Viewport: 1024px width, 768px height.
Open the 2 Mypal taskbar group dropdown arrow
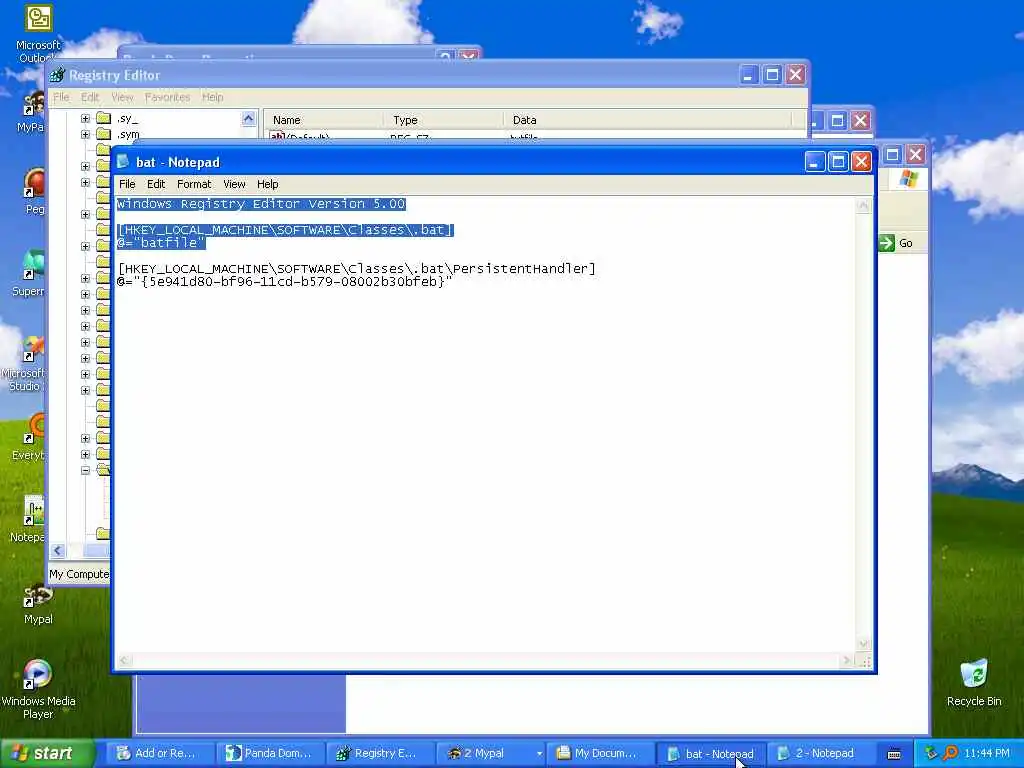(x=539, y=754)
